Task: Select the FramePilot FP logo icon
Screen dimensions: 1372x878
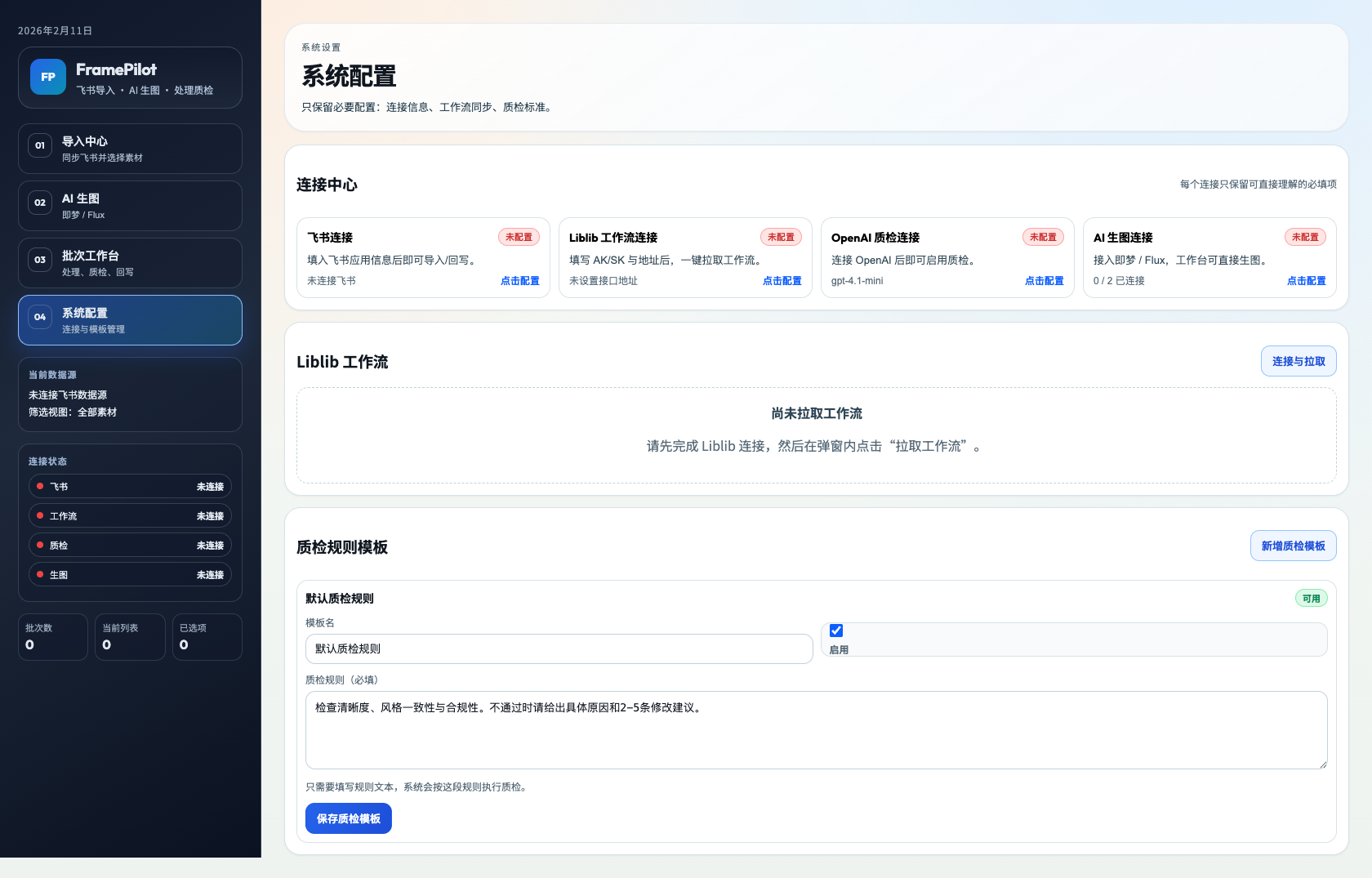Action: [x=48, y=77]
